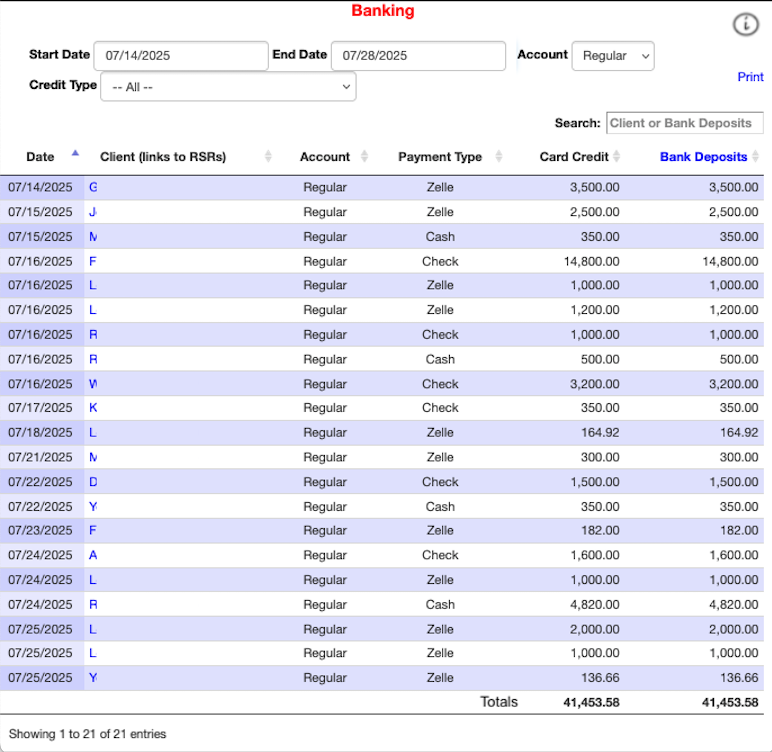
Task: Click the End Date field
Action: coord(417,56)
